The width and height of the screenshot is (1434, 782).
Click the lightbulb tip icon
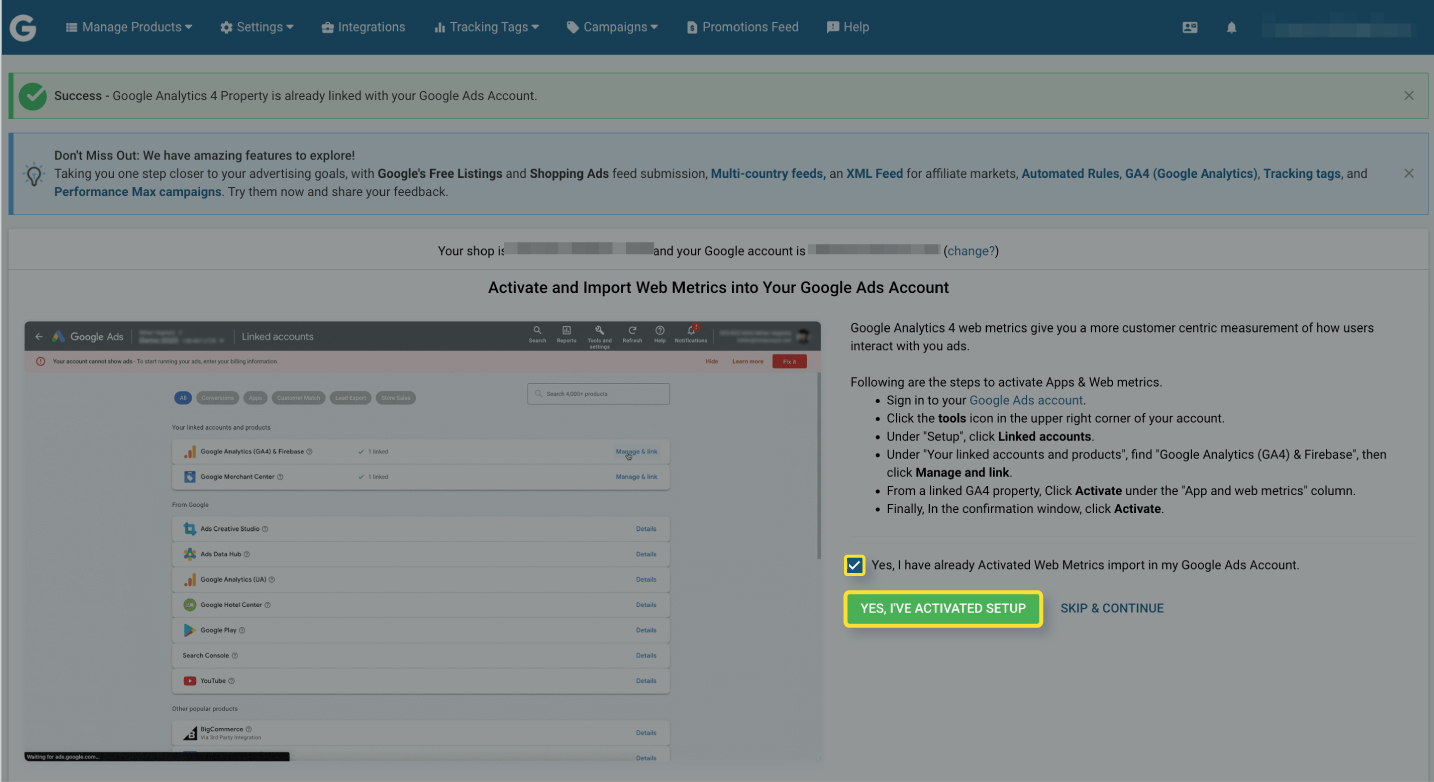click(x=34, y=175)
